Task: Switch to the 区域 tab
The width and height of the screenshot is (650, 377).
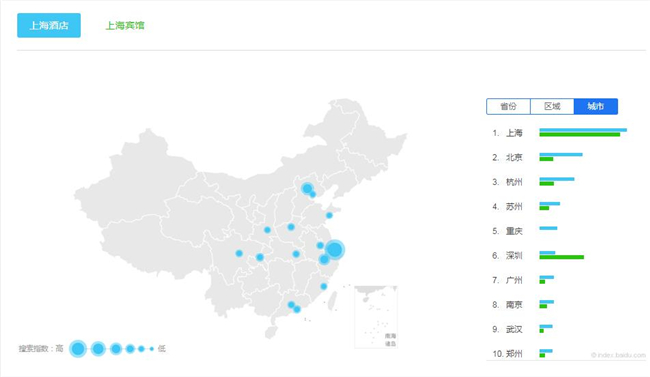Action: [x=552, y=107]
